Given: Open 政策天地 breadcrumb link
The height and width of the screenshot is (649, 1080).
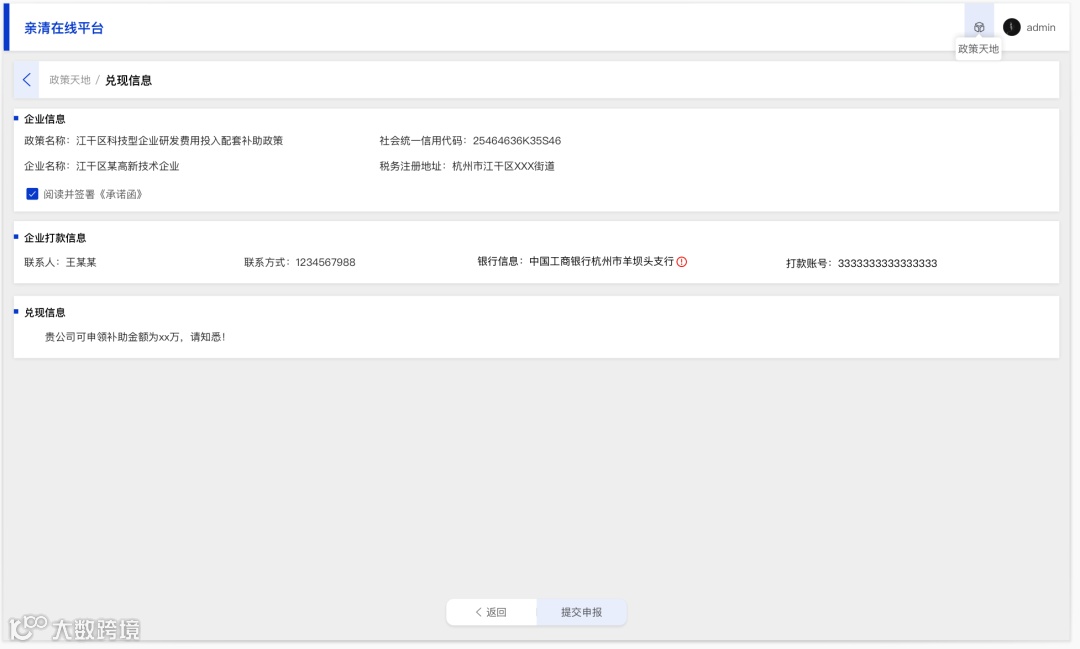Looking at the screenshot, I should [70, 80].
